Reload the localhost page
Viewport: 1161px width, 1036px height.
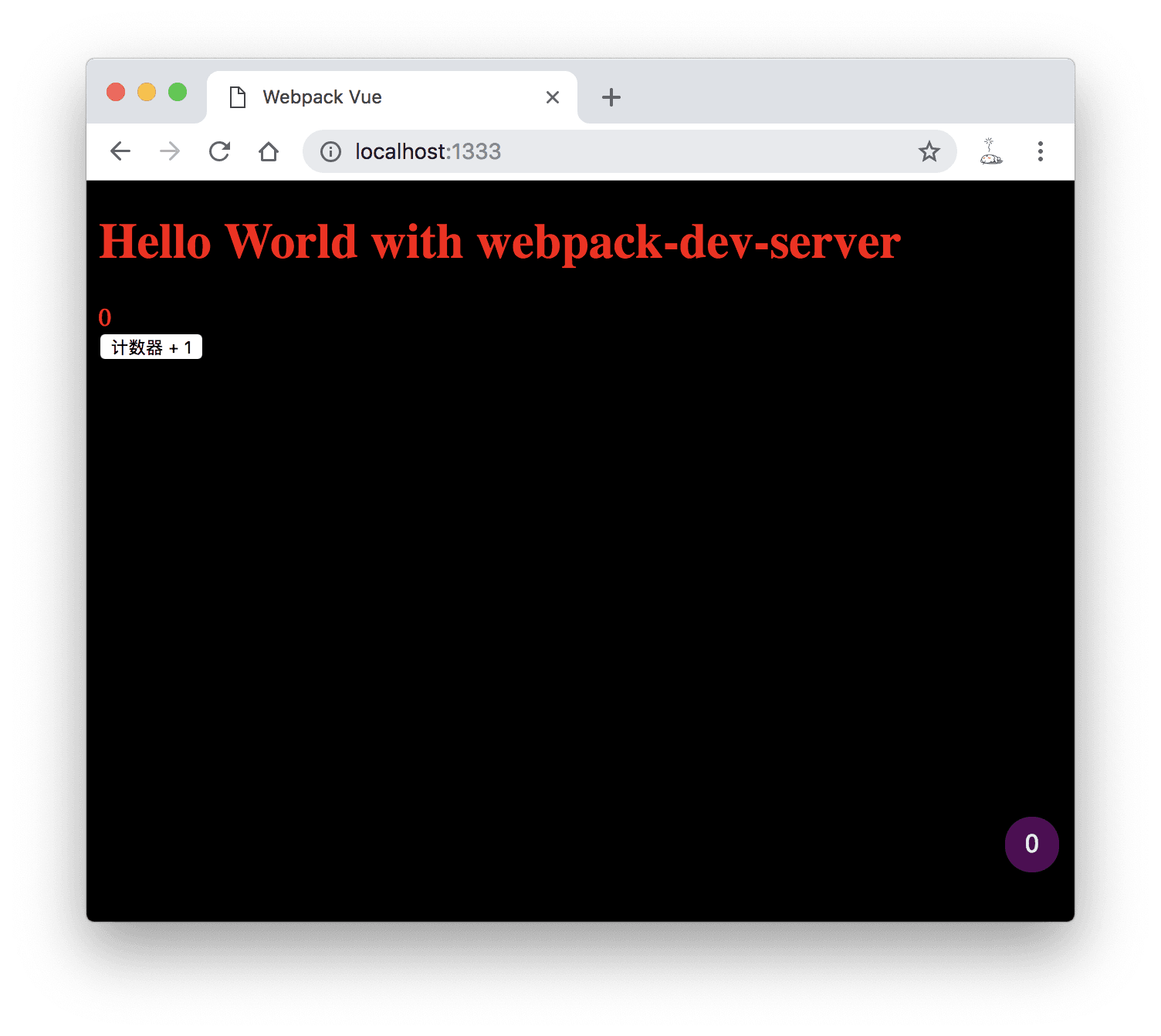point(220,151)
